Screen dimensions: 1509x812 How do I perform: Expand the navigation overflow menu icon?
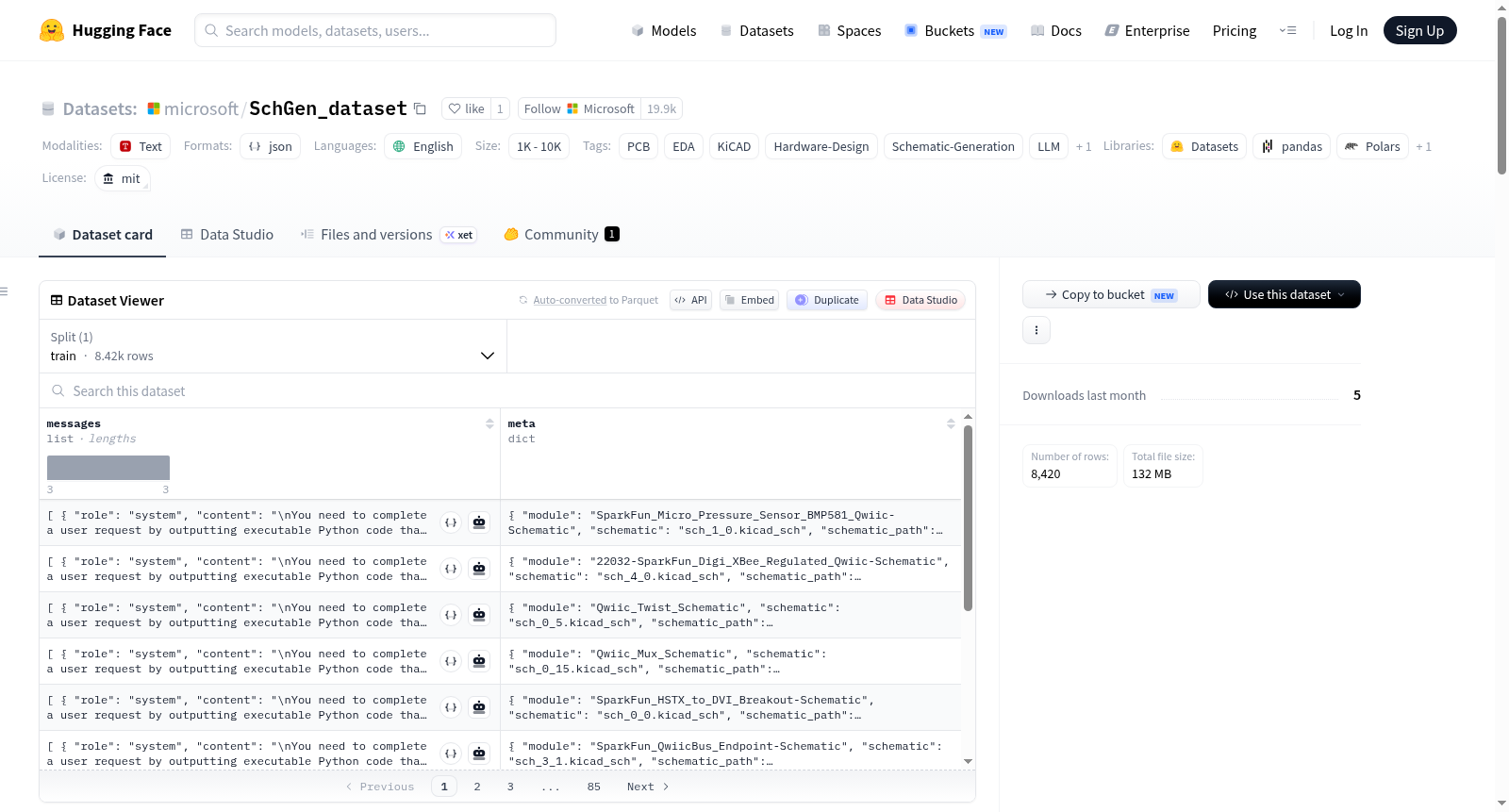pos(1287,30)
